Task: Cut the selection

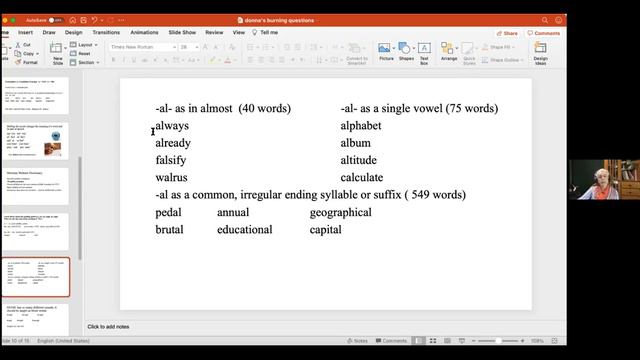Action: click(x=23, y=44)
